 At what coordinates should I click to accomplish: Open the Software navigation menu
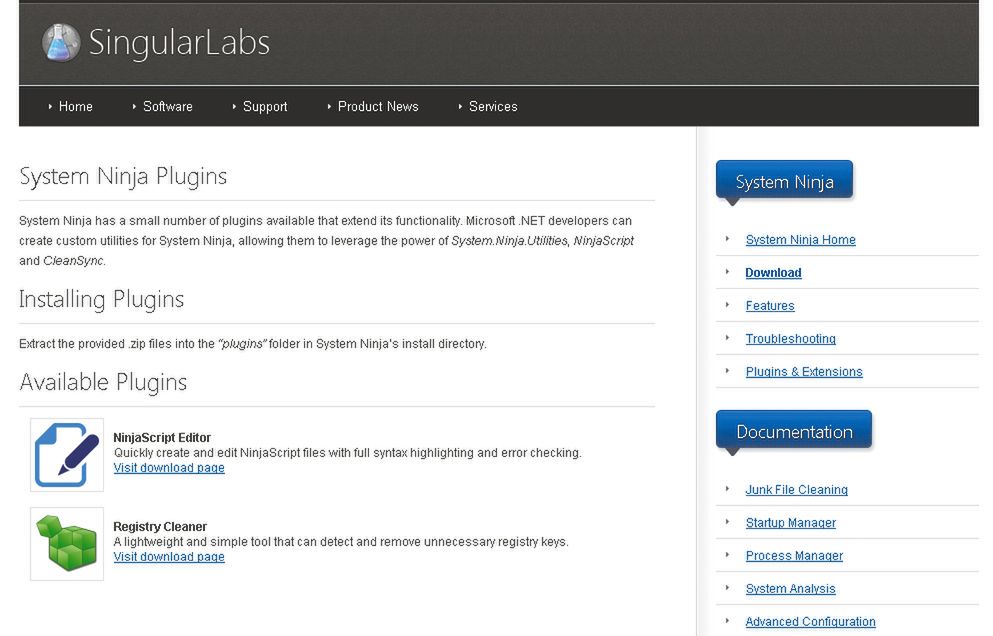[167, 107]
